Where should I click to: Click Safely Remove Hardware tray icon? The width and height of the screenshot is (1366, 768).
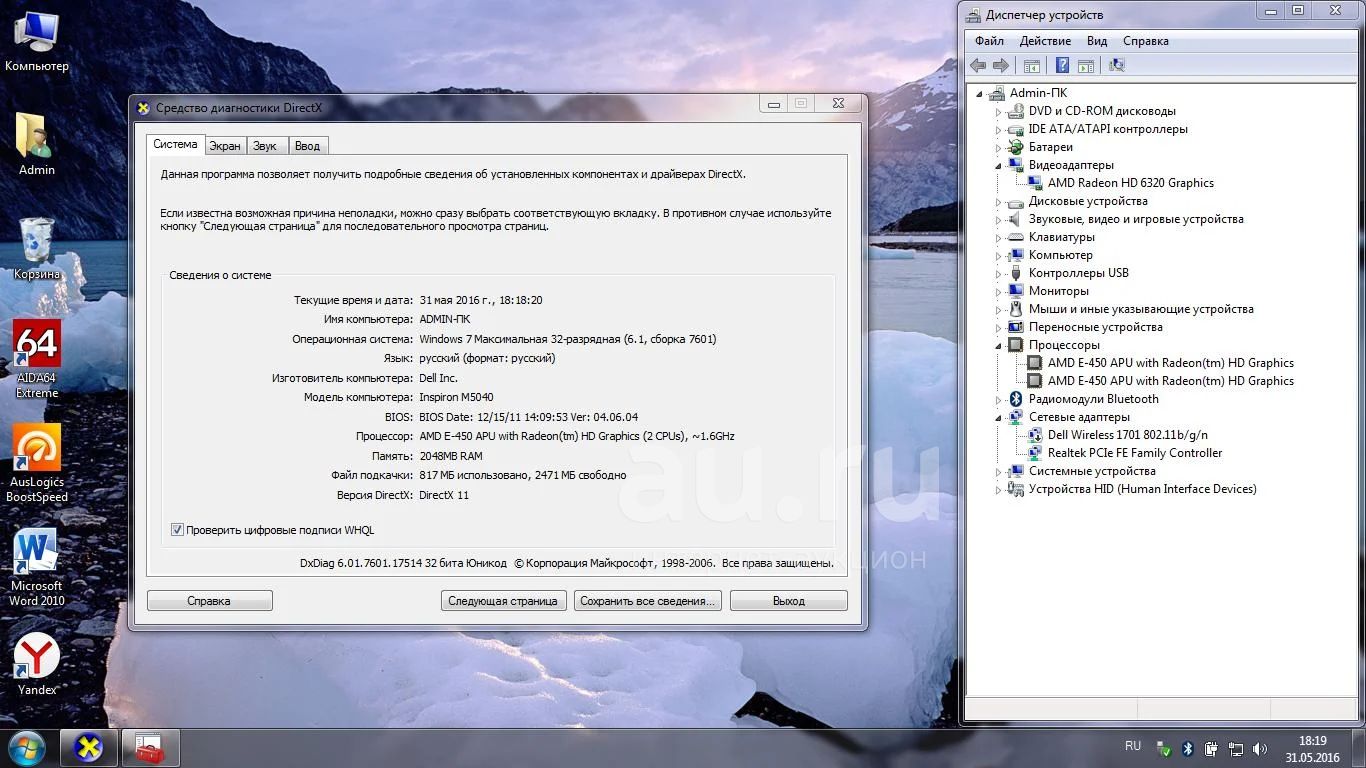pos(1164,748)
